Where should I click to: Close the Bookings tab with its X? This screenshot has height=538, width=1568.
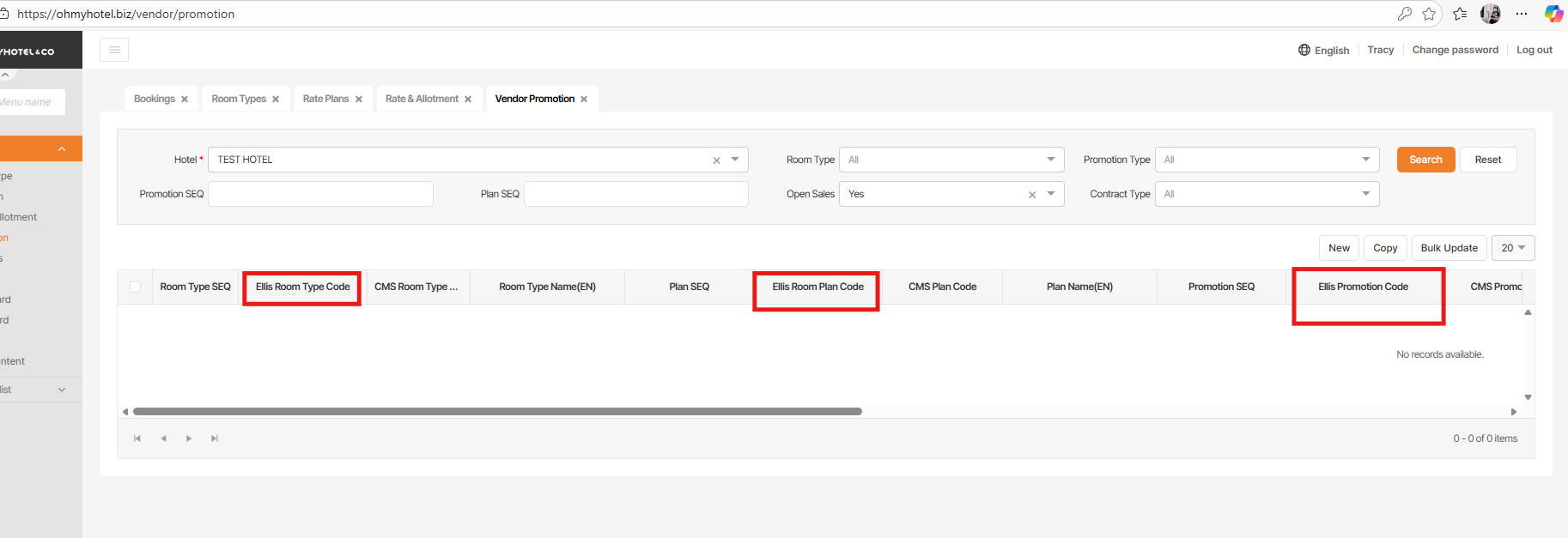tap(185, 100)
